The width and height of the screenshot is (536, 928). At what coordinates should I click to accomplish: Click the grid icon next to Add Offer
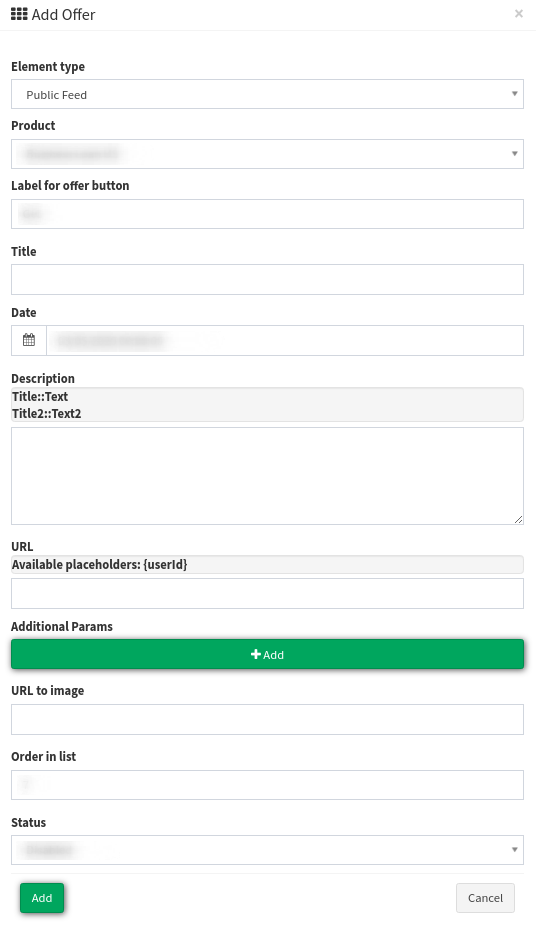click(19, 14)
